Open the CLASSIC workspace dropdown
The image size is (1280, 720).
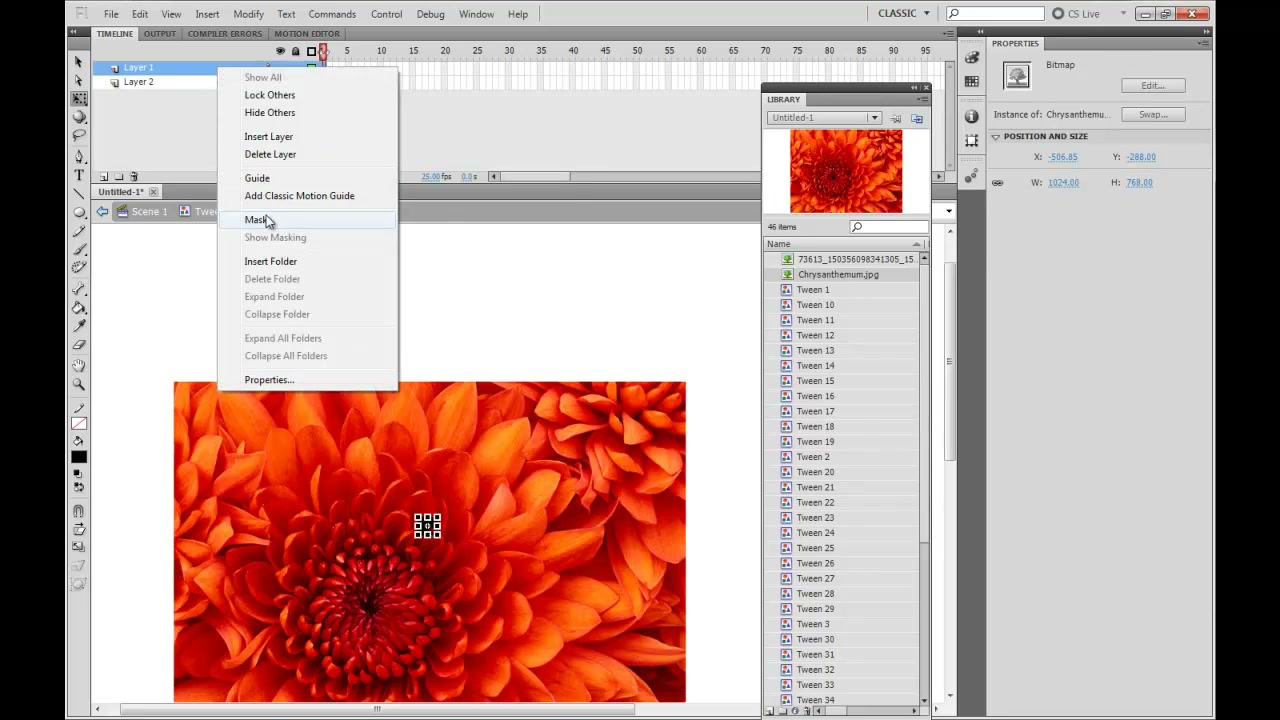point(904,13)
